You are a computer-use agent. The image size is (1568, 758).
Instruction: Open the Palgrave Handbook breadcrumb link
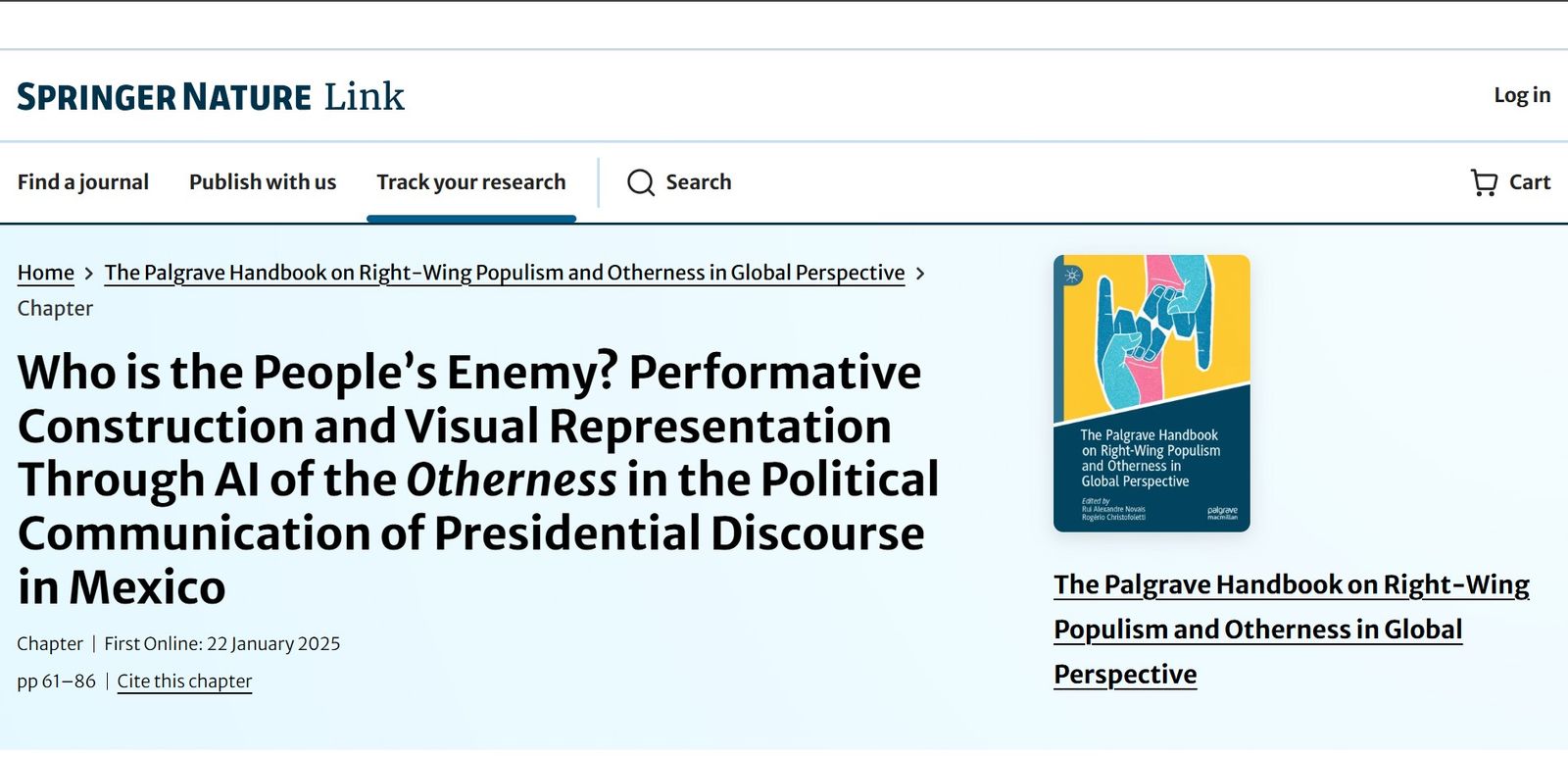pos(505,273)
